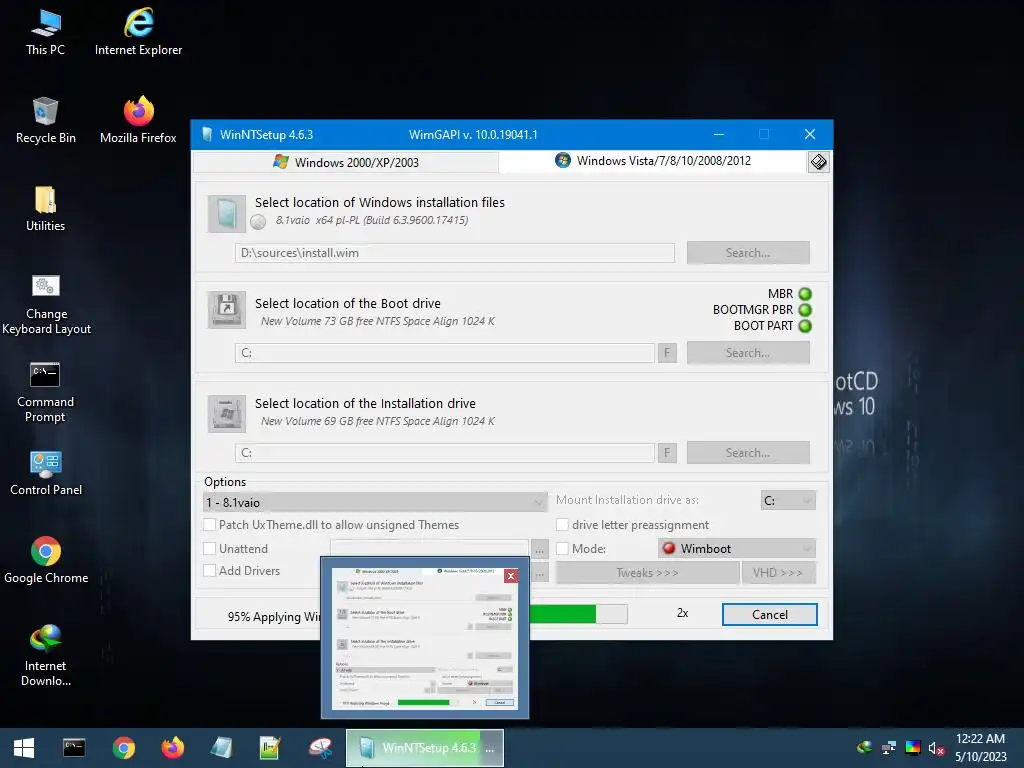Open the Recycle Bin

[x=45, y=120]
